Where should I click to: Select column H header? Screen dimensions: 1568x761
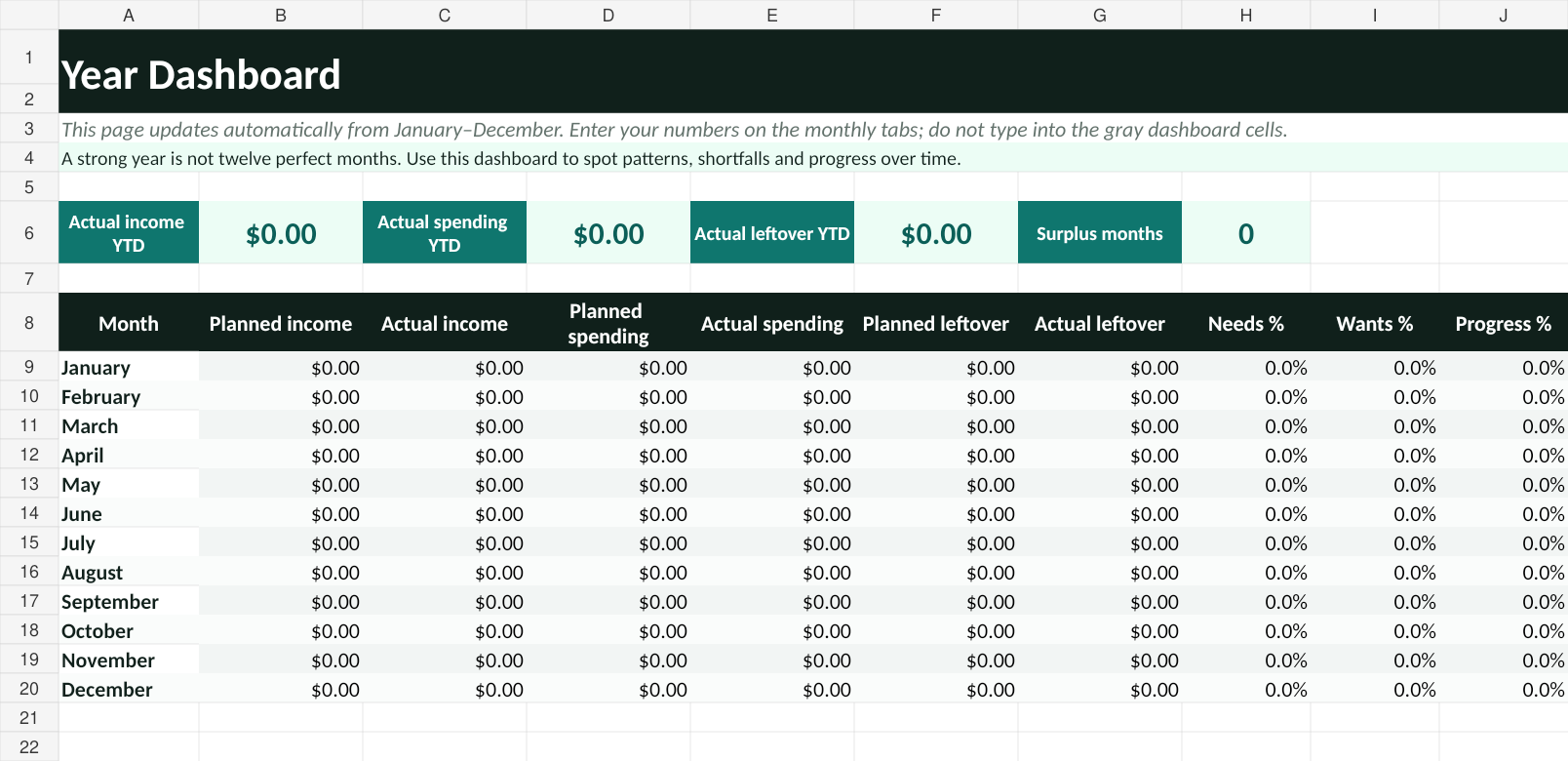tap(1246, 15)
